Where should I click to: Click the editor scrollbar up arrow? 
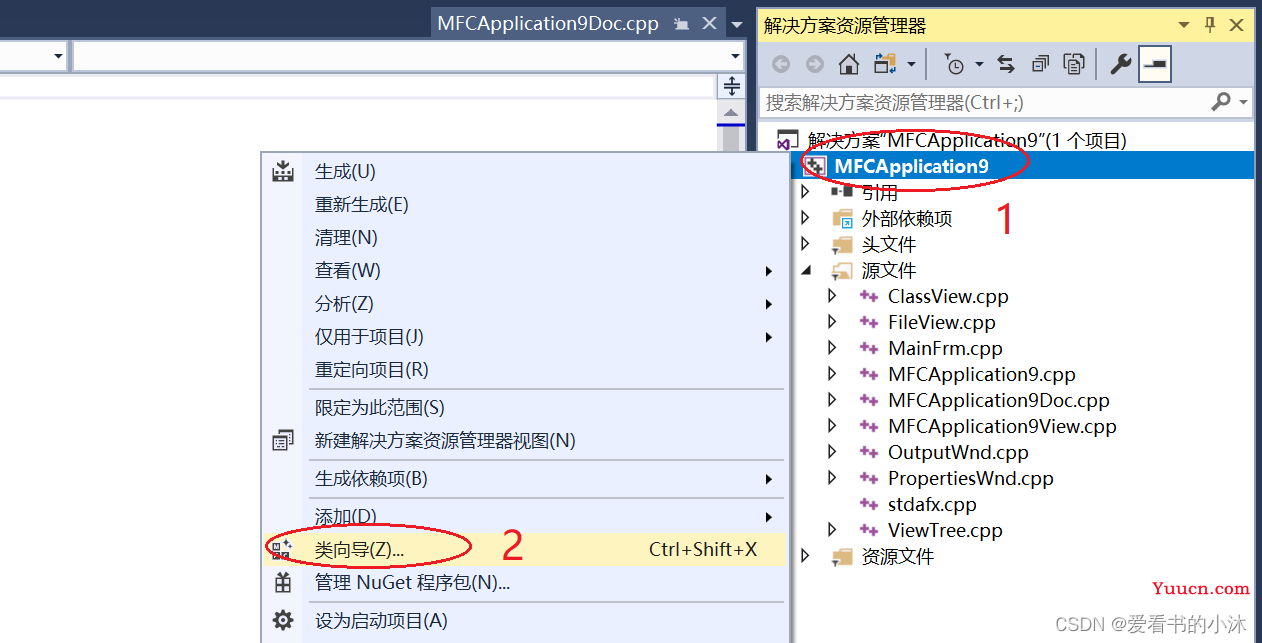point(732,113)
